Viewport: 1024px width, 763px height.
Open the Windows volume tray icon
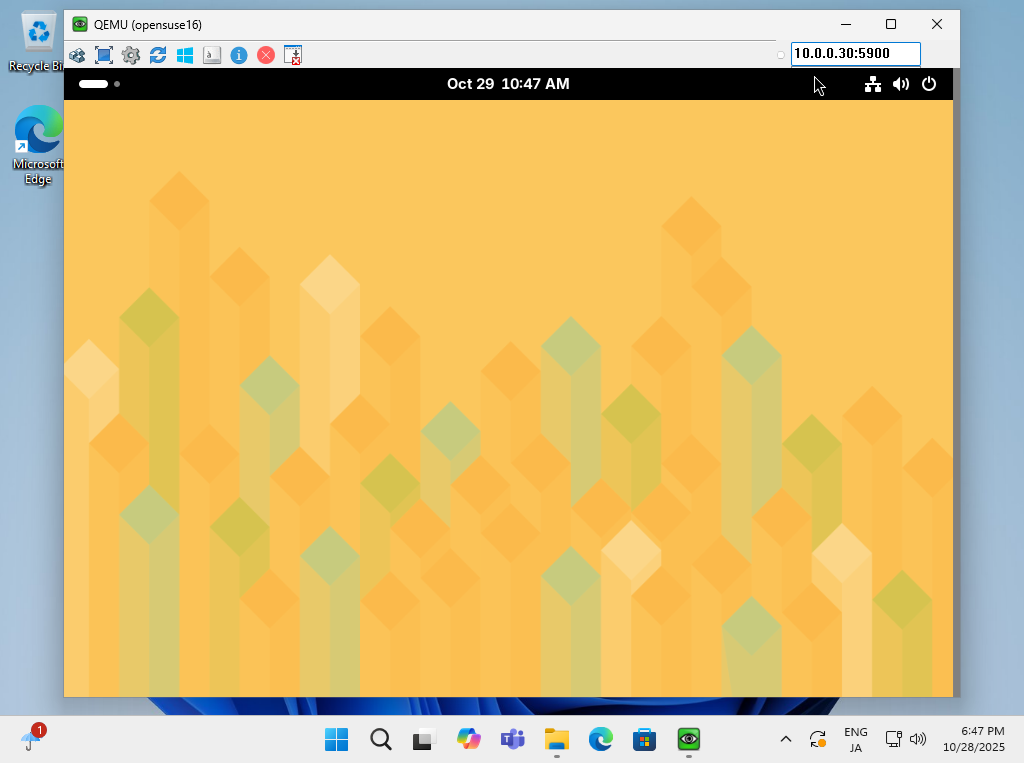[x=918, y=739]
